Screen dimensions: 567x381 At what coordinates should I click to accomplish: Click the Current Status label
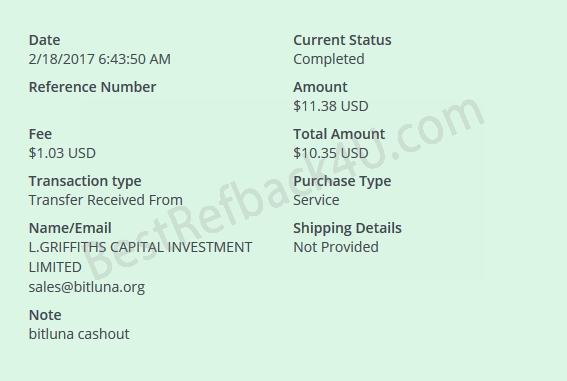(x=342, y=40)
